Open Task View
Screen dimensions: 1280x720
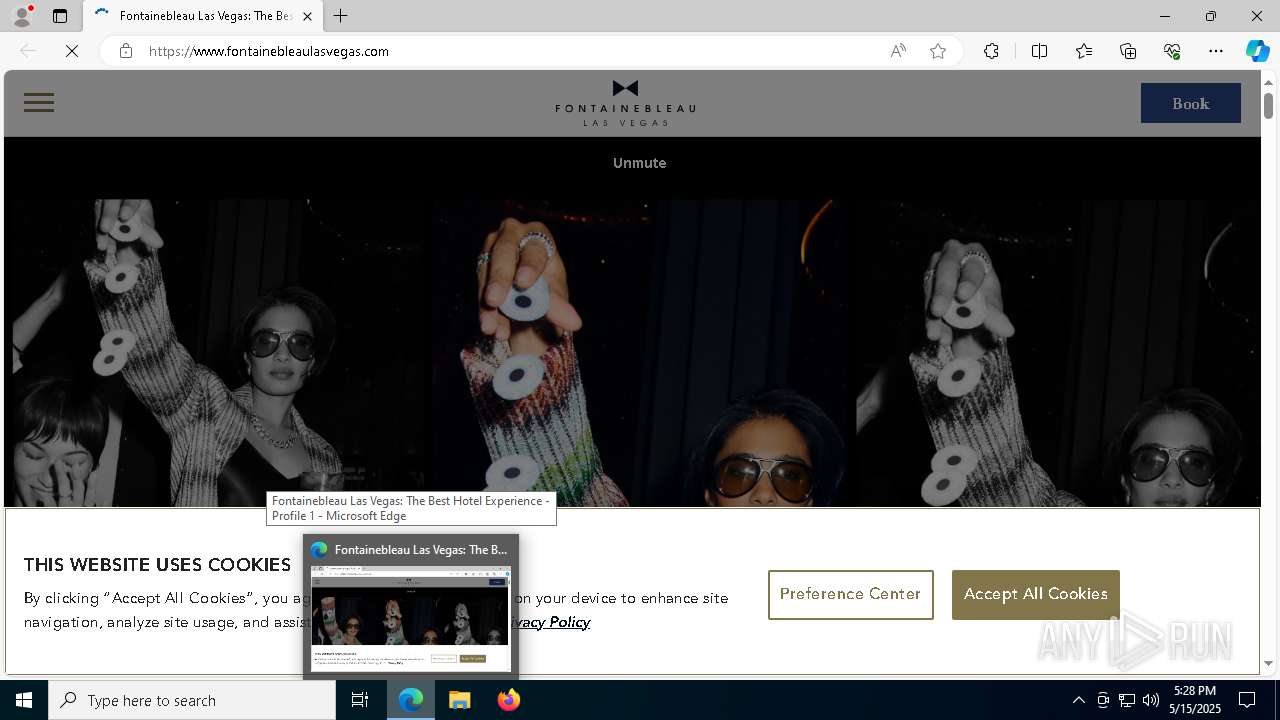(x=360, y=700)
